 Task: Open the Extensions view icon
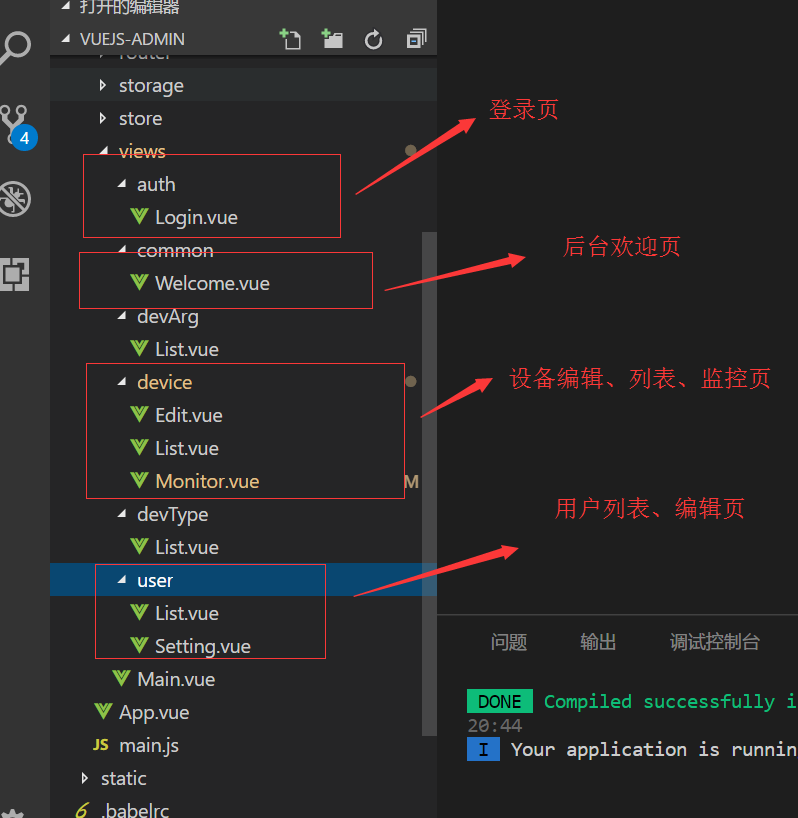coord(16,272)
